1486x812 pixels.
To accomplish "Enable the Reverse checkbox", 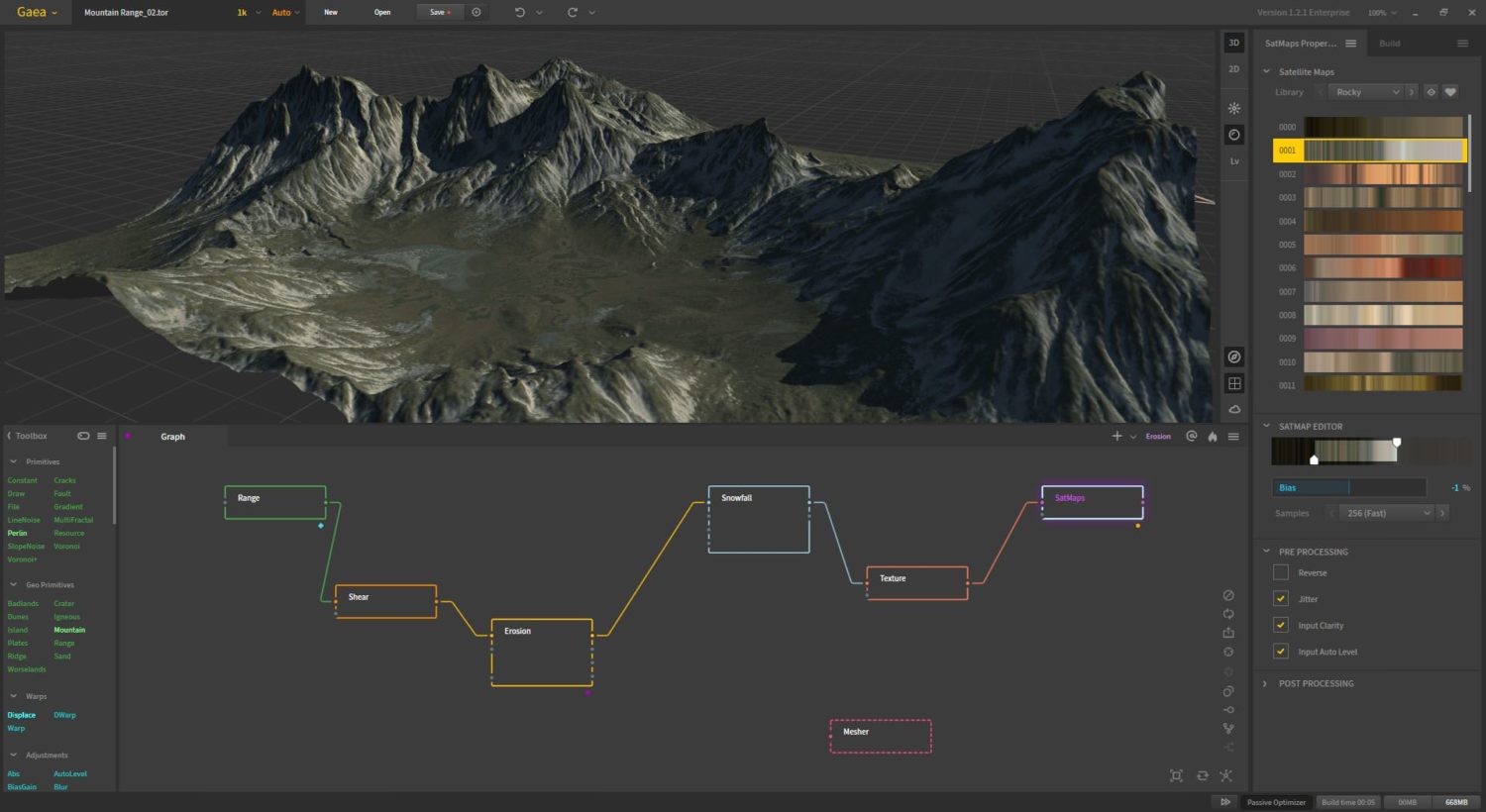I will (x=1281, y=572).
